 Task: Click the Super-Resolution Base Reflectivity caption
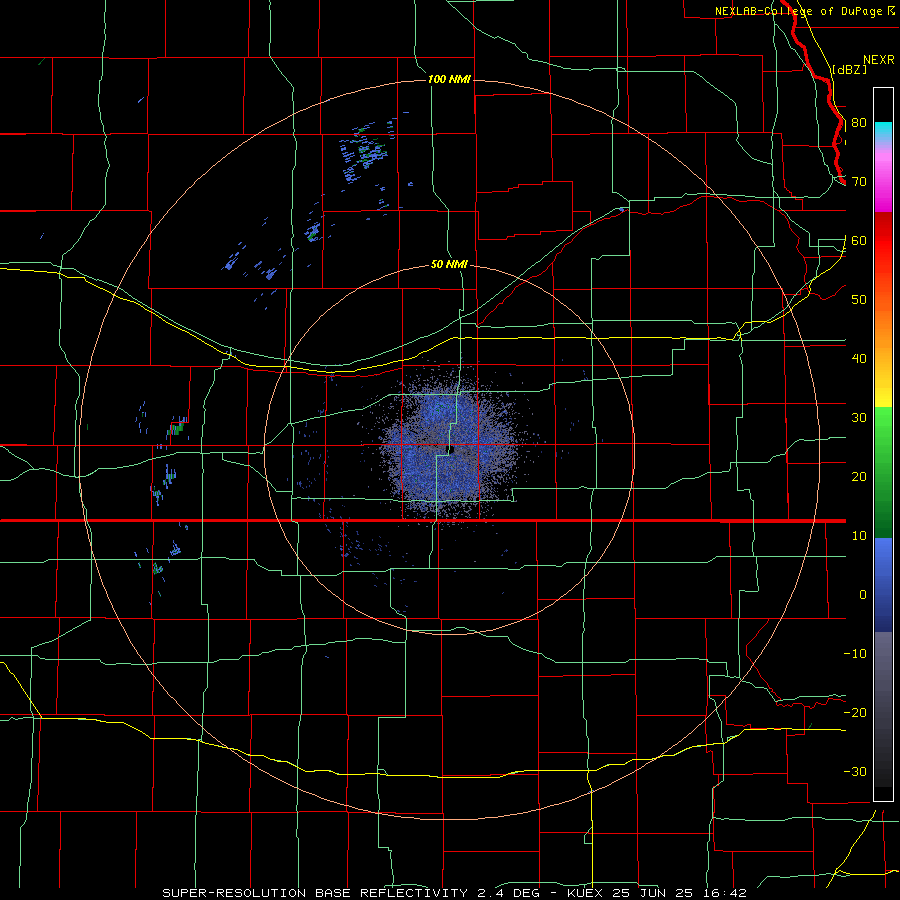pos(315,893)
